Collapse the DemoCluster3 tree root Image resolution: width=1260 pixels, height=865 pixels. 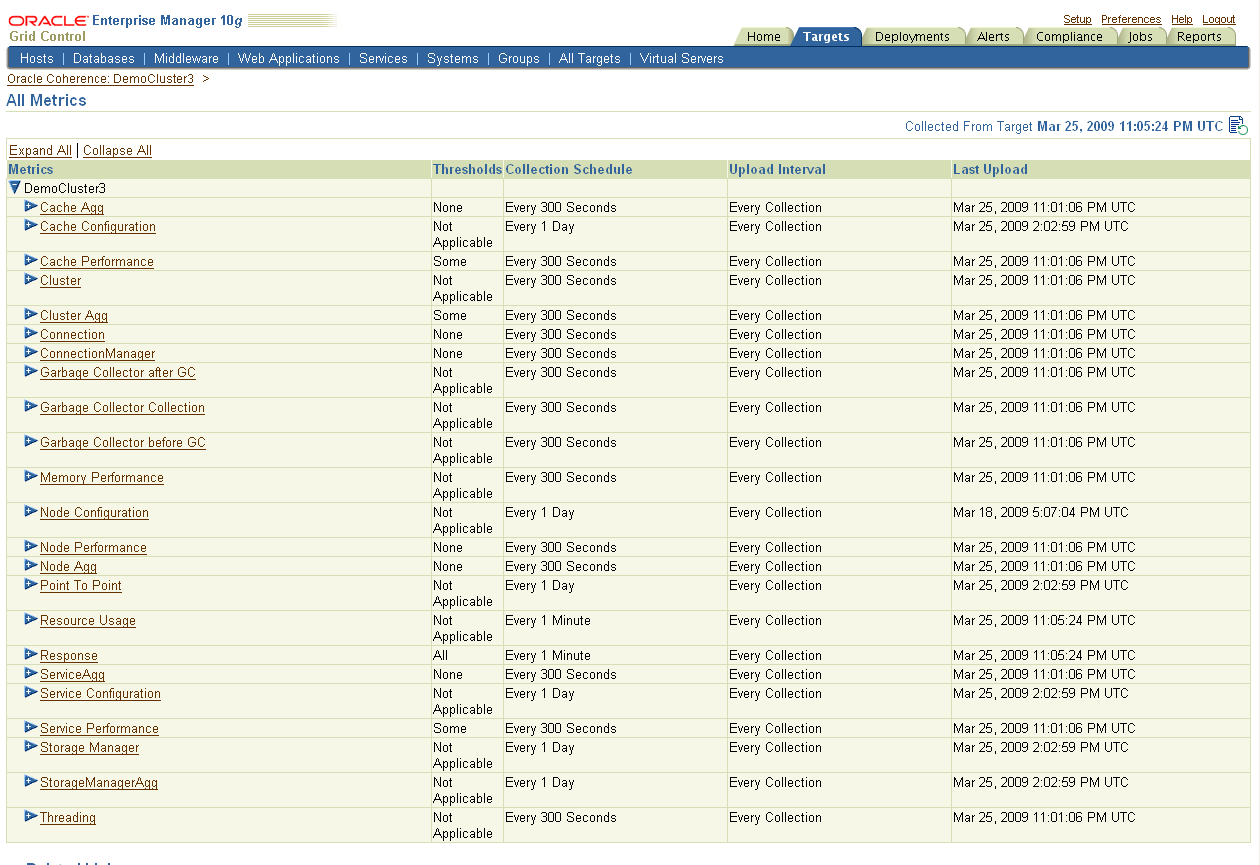tap(14, 188)
